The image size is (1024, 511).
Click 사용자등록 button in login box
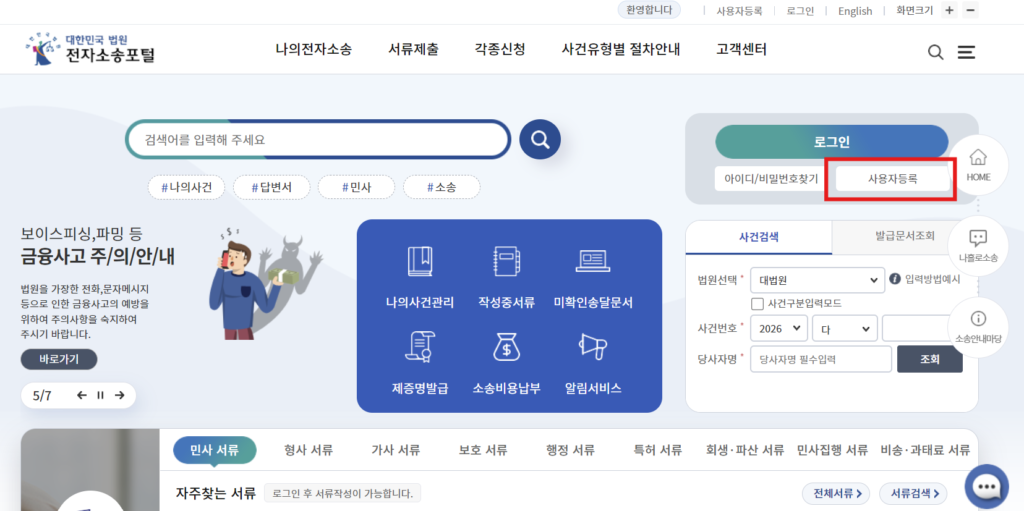[x=893, y=178]
